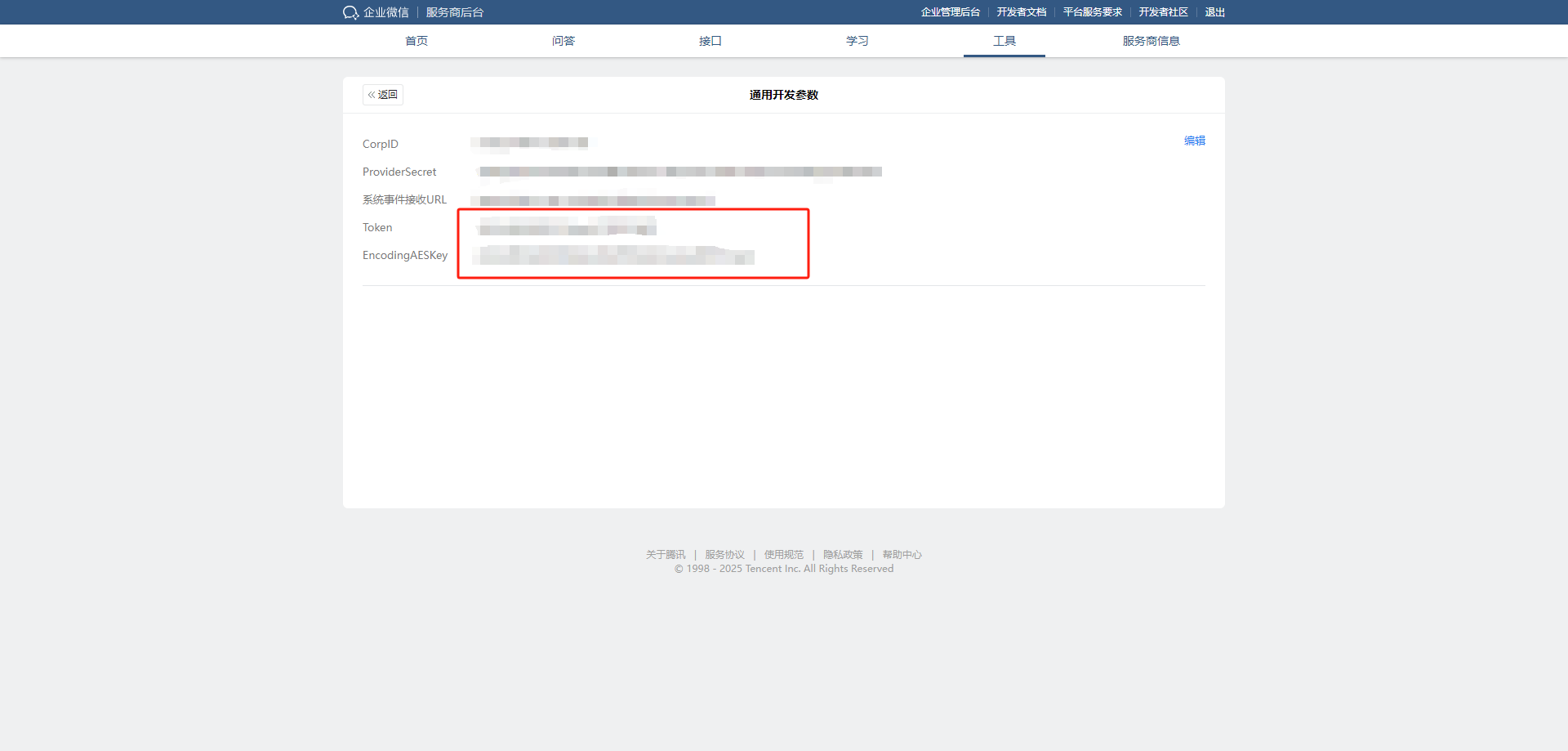
Task: Open the 服务商信息 tab
Action: click(1151, 41)
